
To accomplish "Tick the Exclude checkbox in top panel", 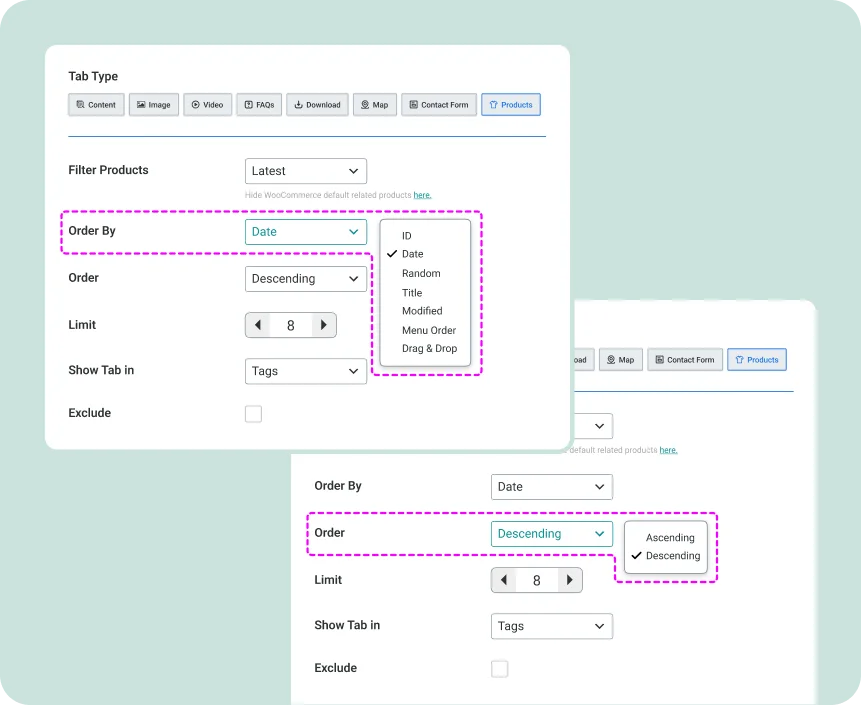I will [x=253, y=414].
